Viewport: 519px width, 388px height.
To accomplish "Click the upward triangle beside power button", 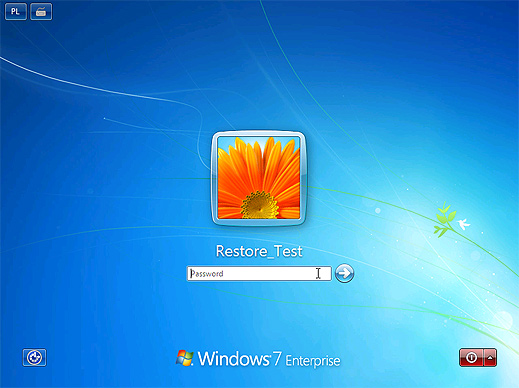I will click(490, 358).
